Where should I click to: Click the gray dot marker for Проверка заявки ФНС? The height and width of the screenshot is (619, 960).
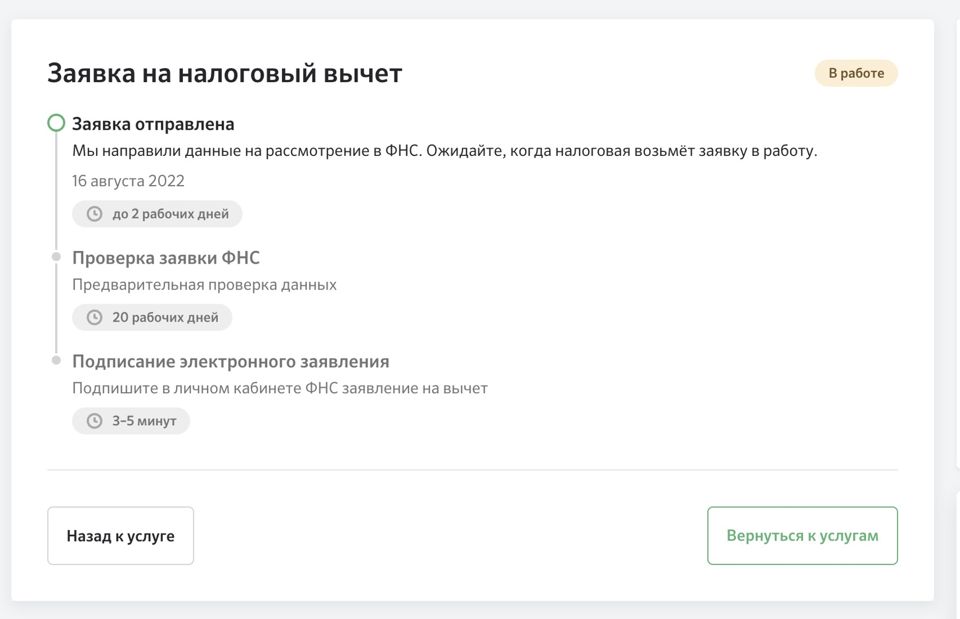click(56, 258)
